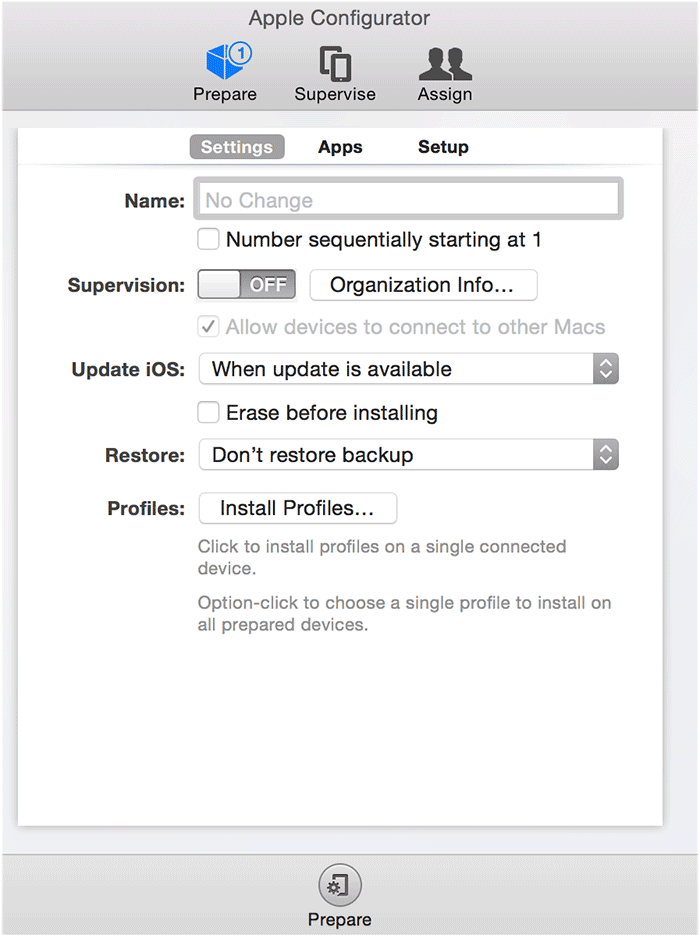The width and height of the screenshot is (700, 935).
Task: Click the bottom Prepare label
Action: coord(340,919)
